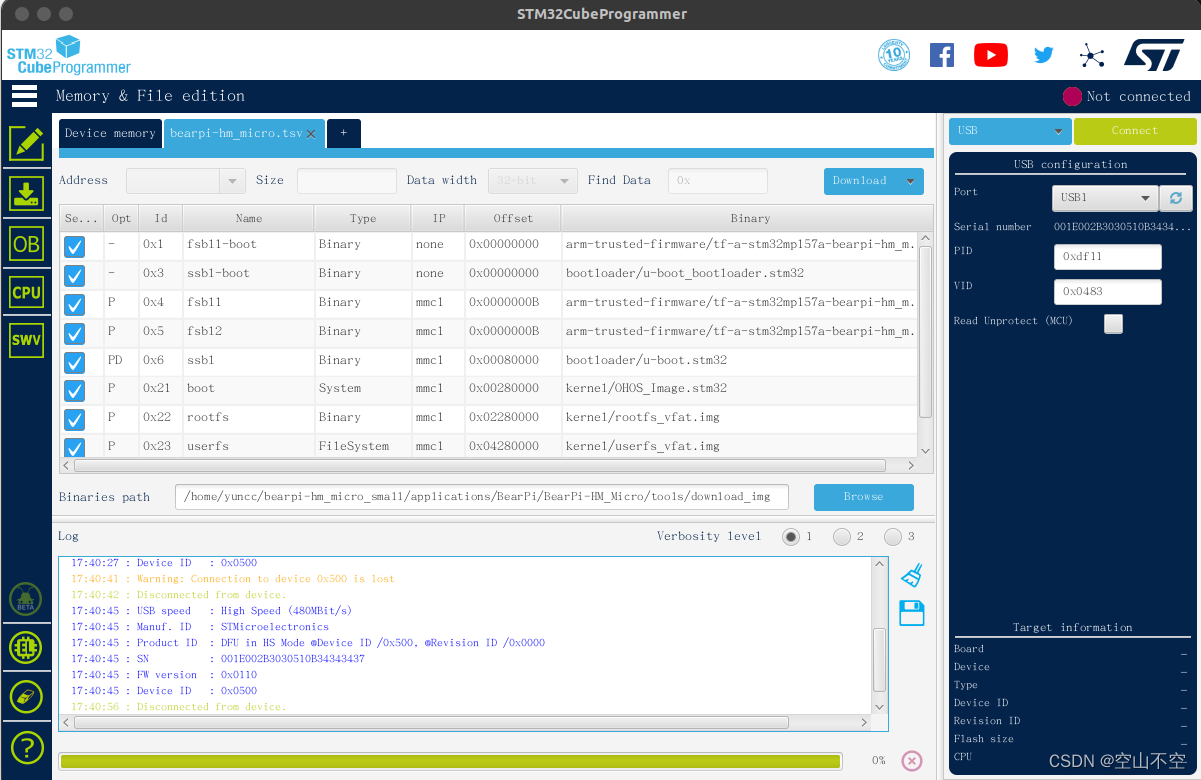Uncheck the userfs row checkbox
Image resolution: width=1201 pixels, height=780 pixels.
(75, 447)
